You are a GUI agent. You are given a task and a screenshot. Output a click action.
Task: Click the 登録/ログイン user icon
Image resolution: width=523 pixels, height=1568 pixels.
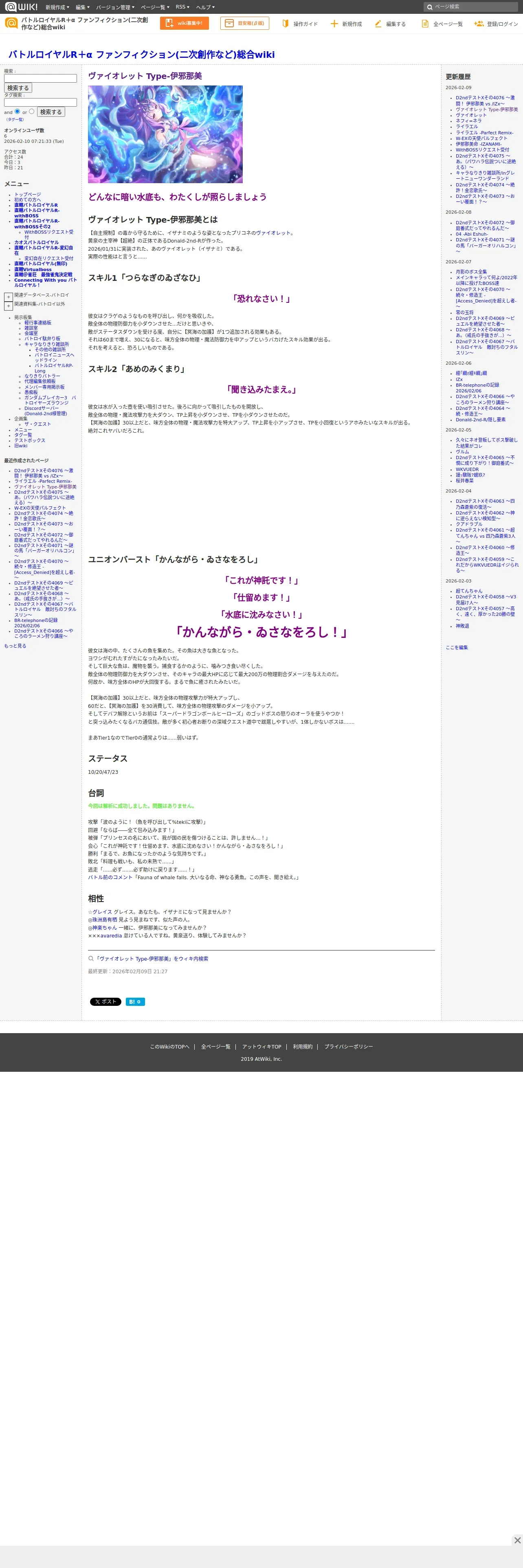tap(479, 23)
